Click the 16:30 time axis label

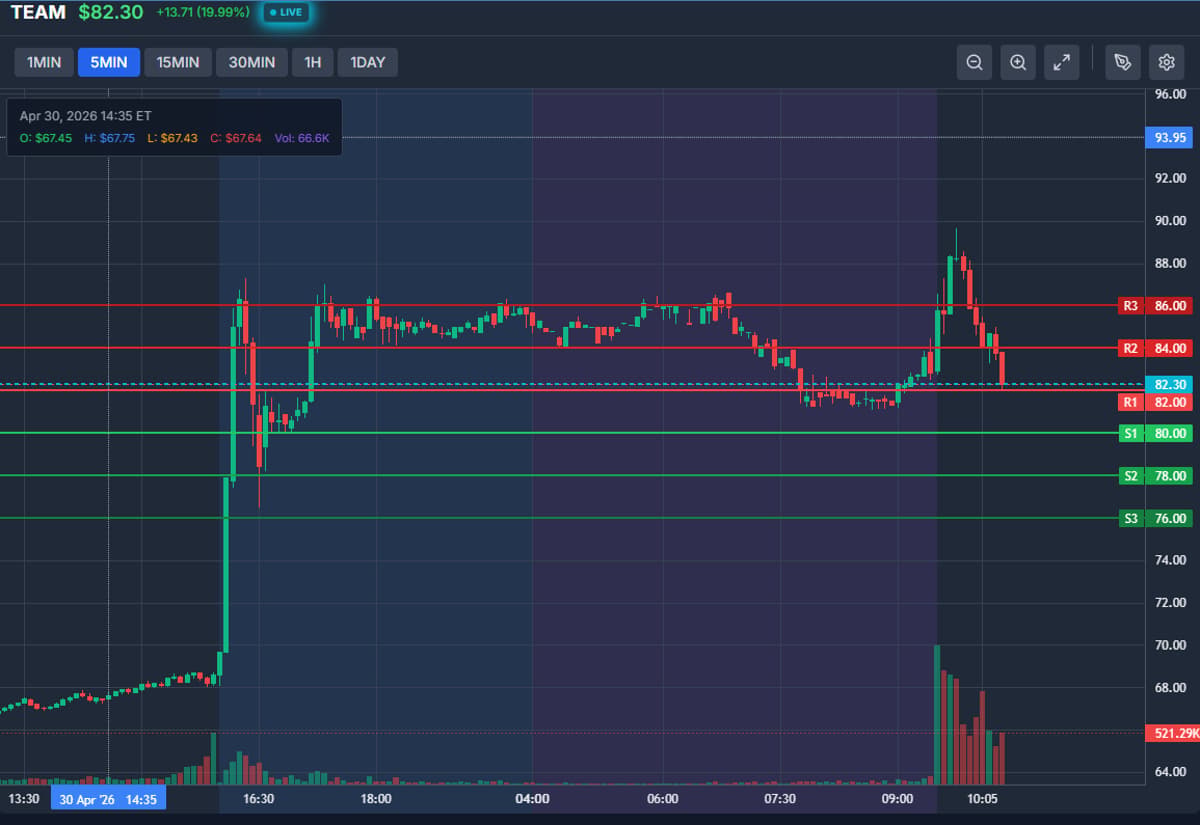[x=259, y=799]
